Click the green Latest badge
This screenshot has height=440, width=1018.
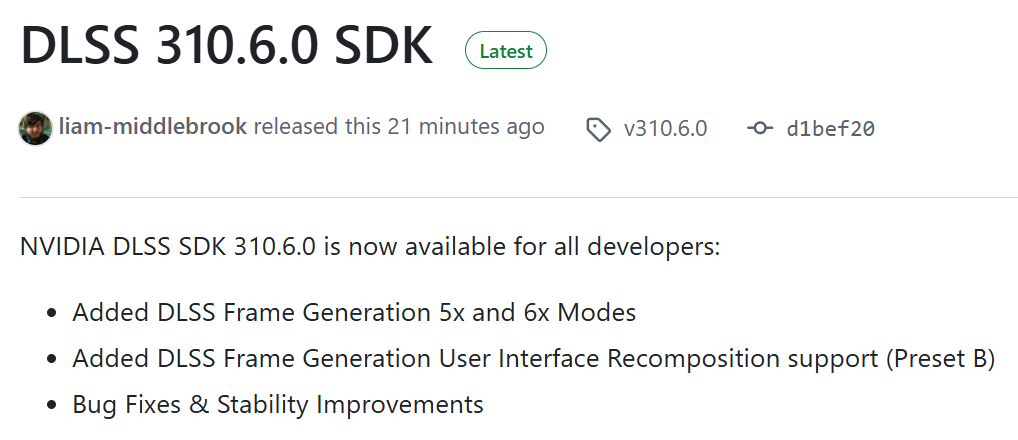click(505, 51)
